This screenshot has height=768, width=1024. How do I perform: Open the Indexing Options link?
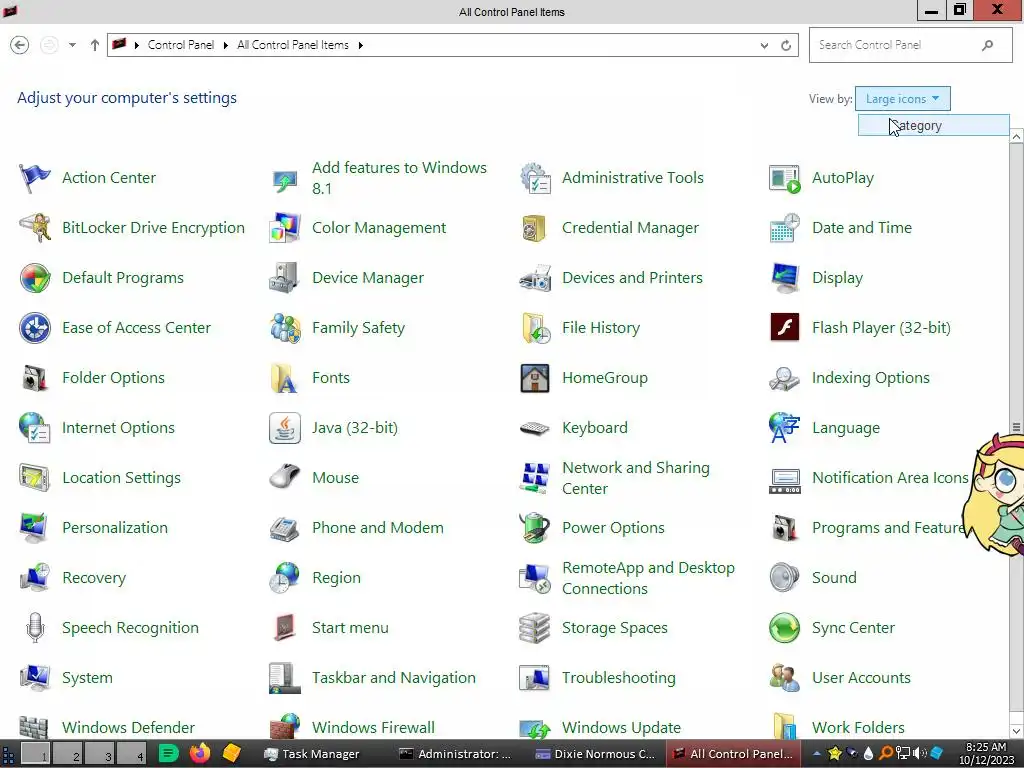[871, 378]
